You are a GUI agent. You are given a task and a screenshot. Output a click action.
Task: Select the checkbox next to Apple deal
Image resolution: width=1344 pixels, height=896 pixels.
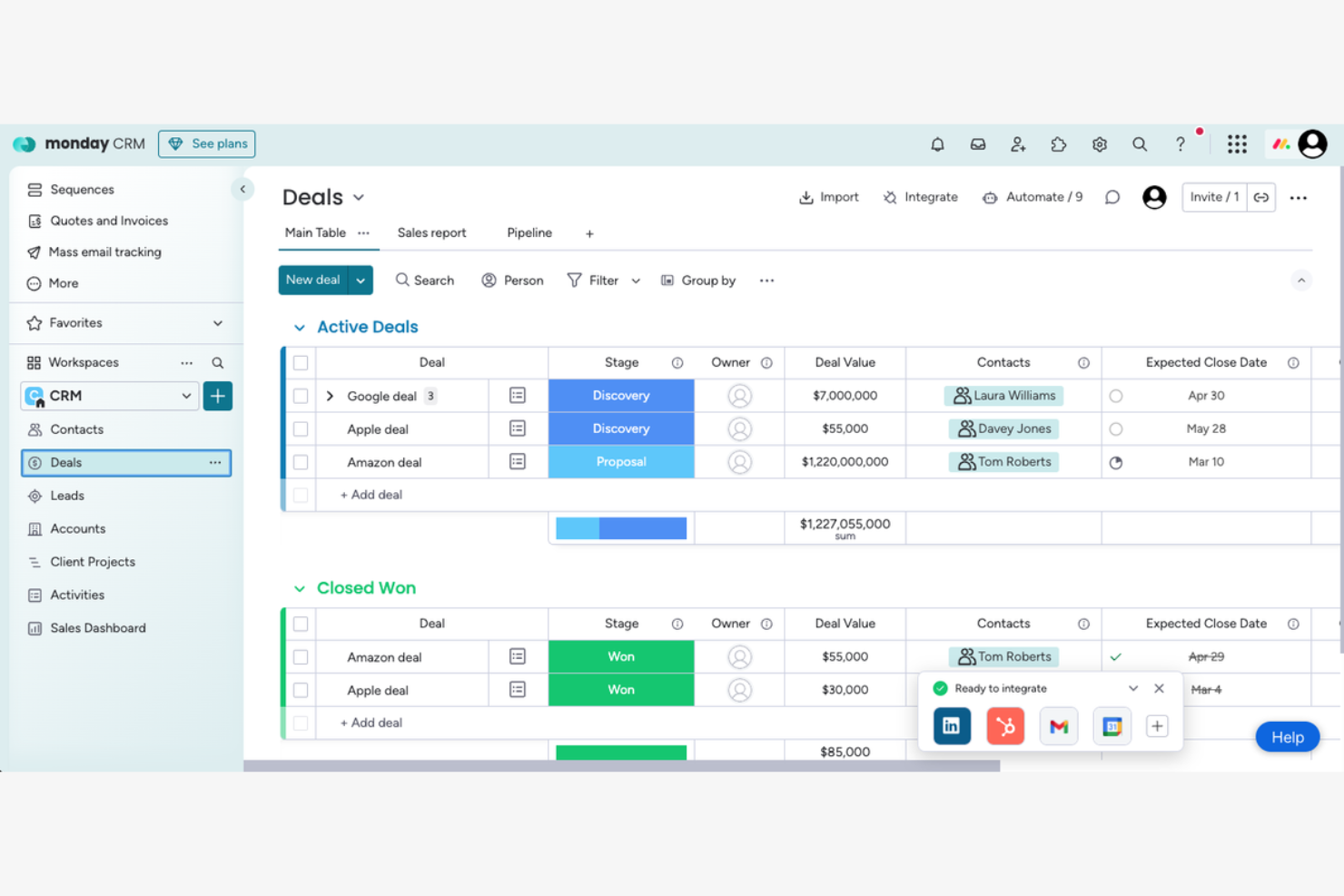pos(301,428)
